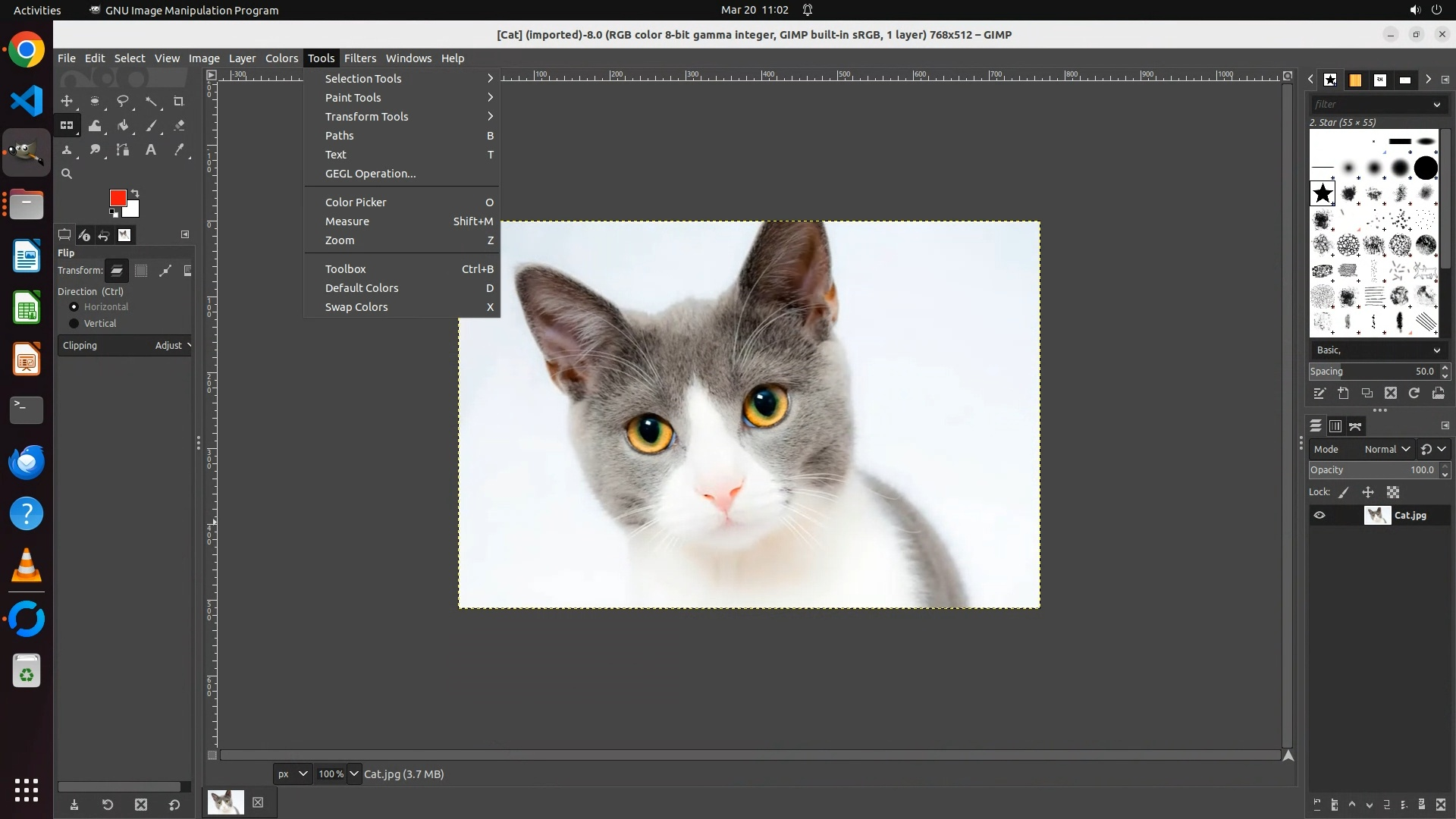1456x819 pixels.
Task: Hide the Cat.jpg layer with eye icon
Action: pos(1319,516)
